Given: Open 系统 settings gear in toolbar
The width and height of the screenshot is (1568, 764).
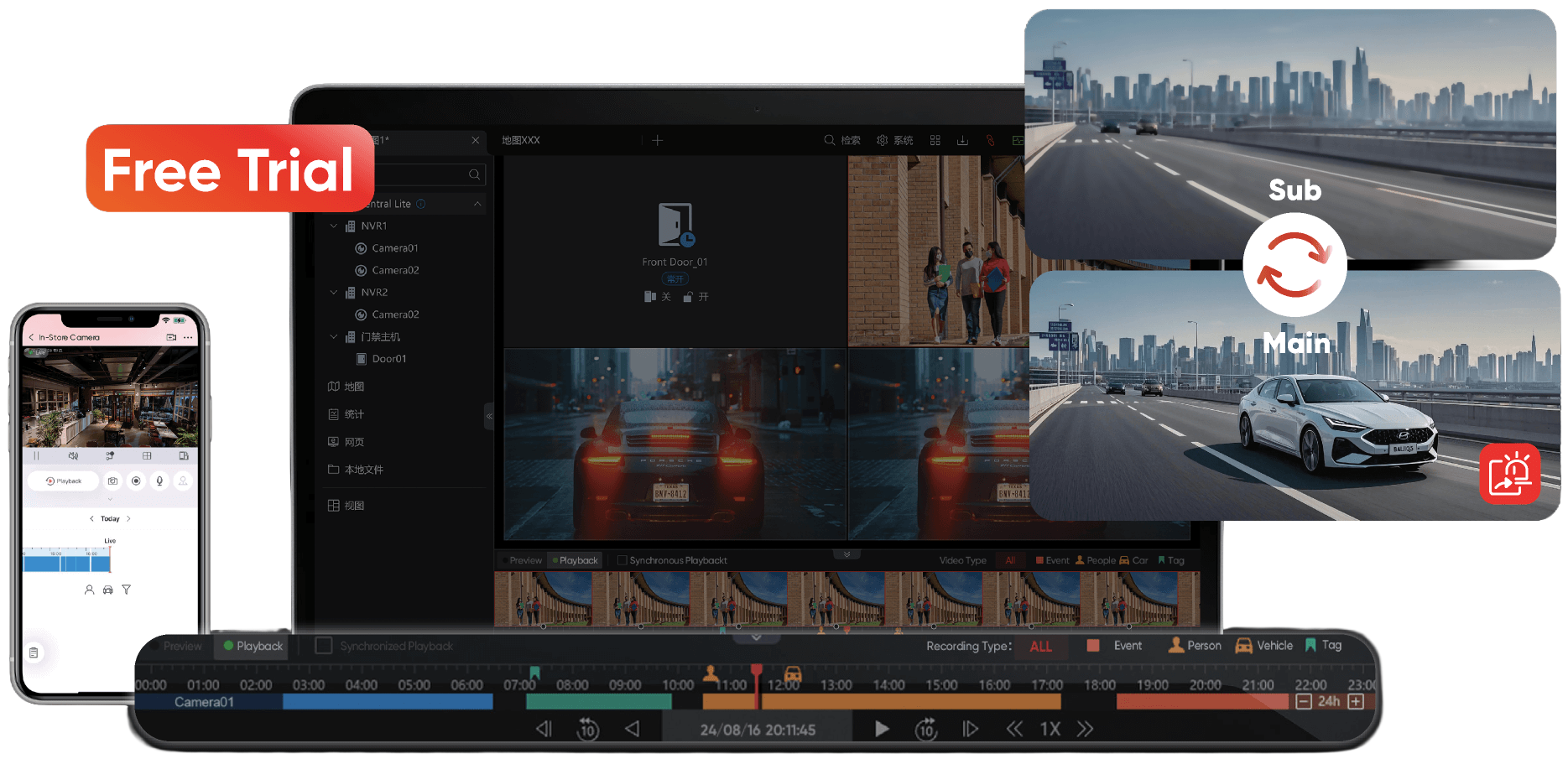Looking at the screenshot, I should click(894, 141).
